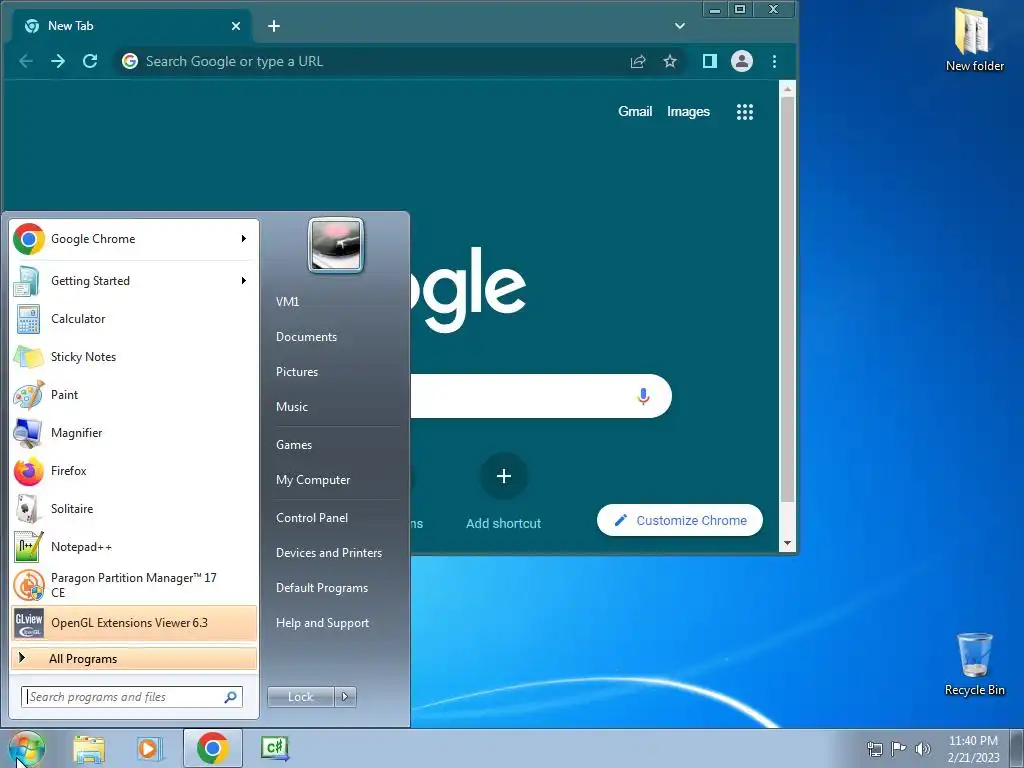Launch Getting Started from Start menu
Image resolution: width=1024 pixels, height=768 pixels.
click(x=134, y=281)
